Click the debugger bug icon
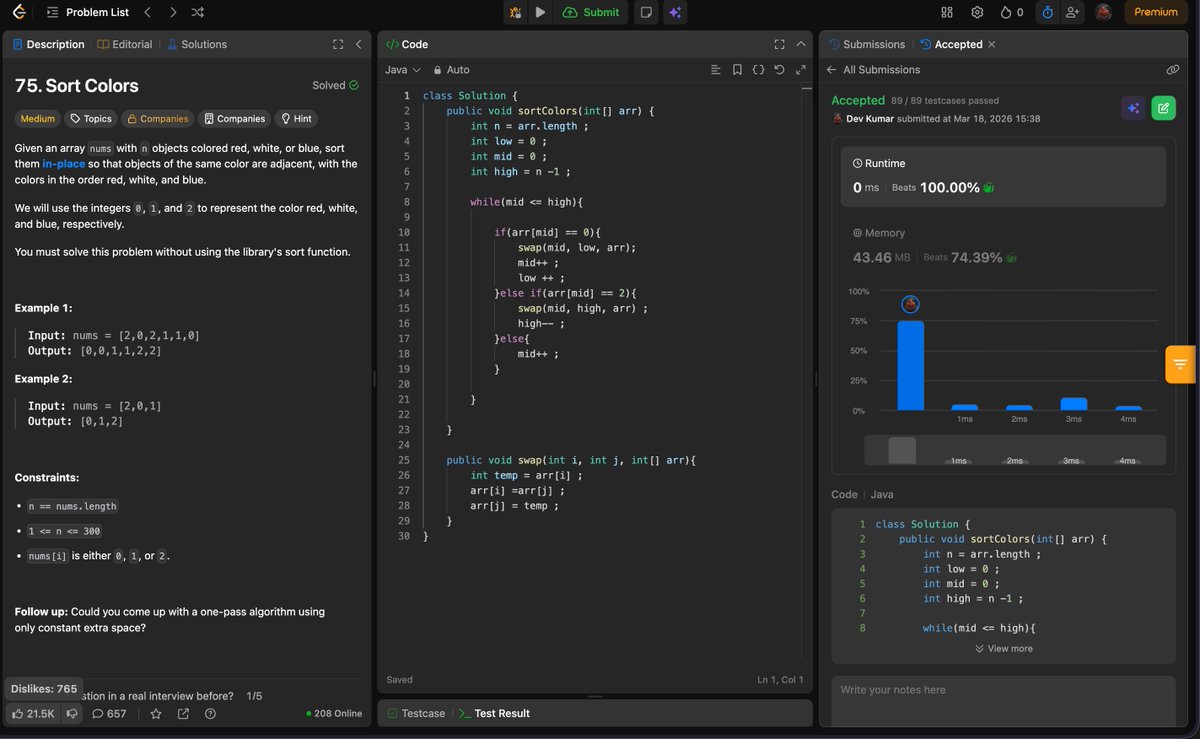This screenshot has width=1200, height=739. tap(515, 12)
